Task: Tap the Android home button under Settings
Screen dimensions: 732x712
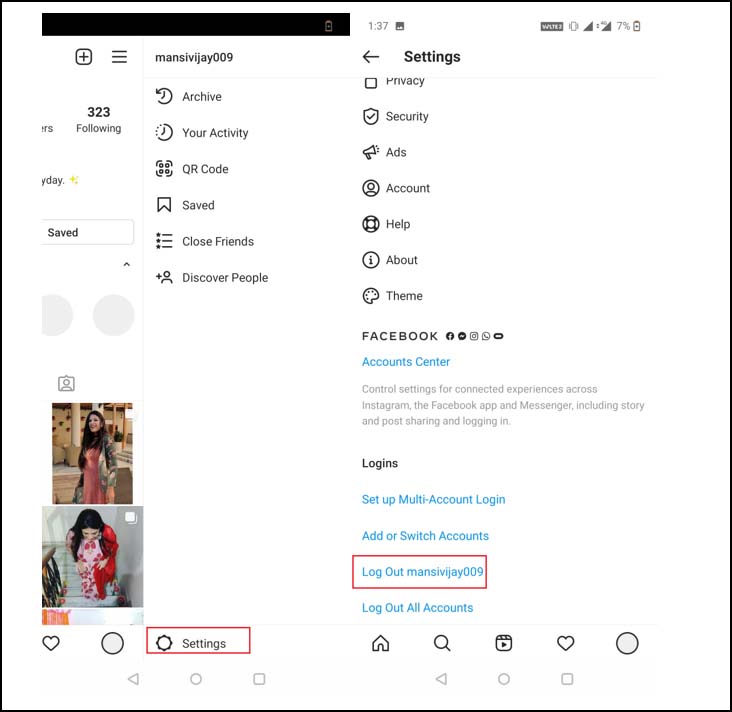Action: pyautogui.click(x=504, y=678)
